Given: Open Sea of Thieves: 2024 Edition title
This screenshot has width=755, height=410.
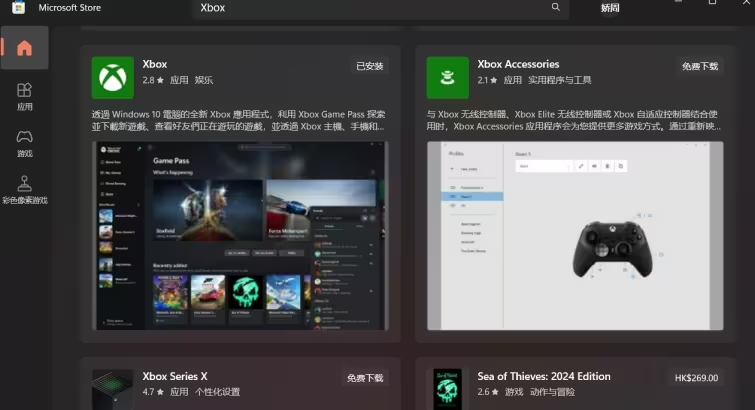Looking at the screenshot, I should 544,376.
